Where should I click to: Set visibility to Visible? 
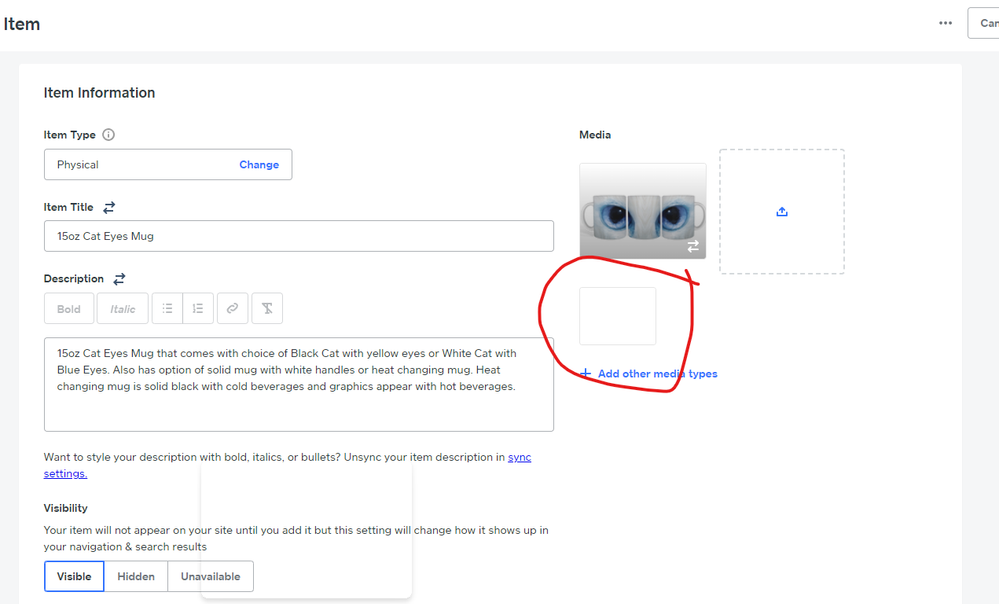click(74, 576)
